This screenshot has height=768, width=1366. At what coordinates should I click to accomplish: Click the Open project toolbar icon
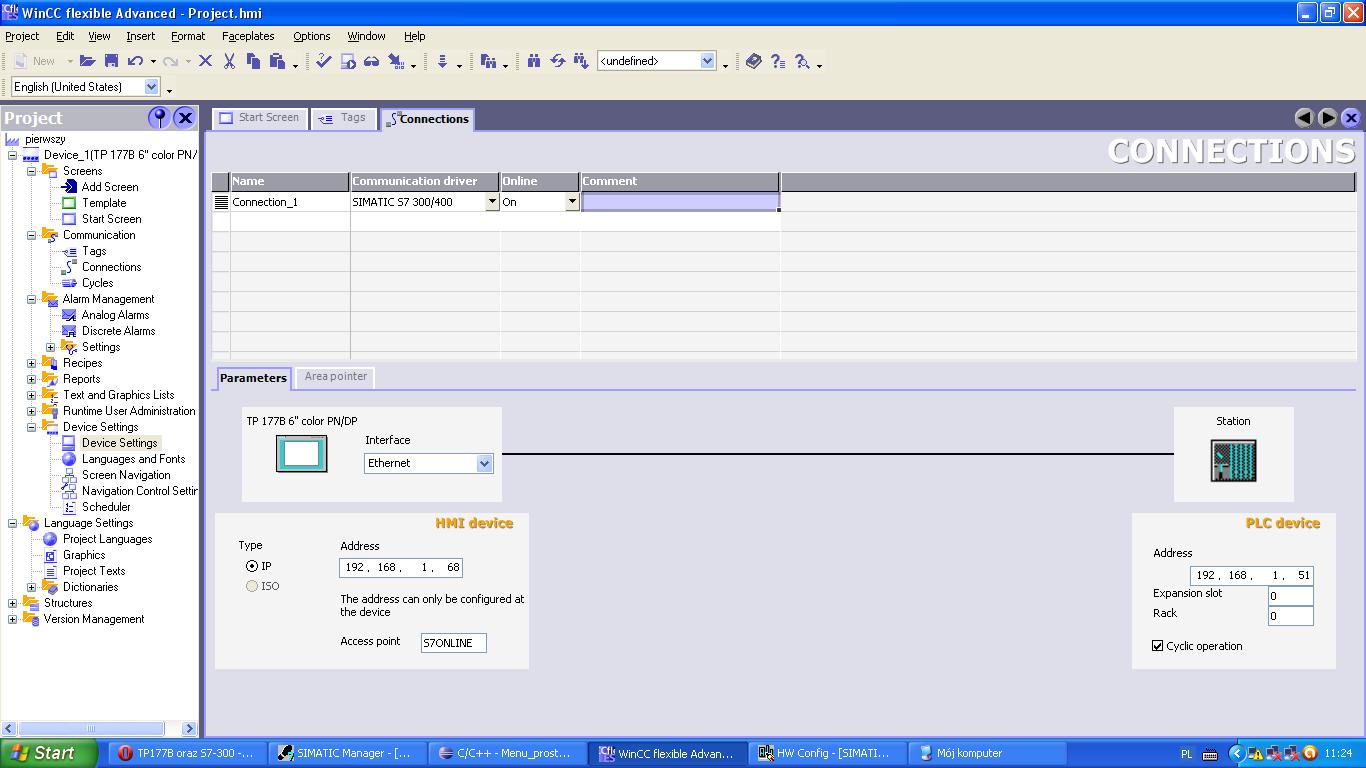point(87,61)
